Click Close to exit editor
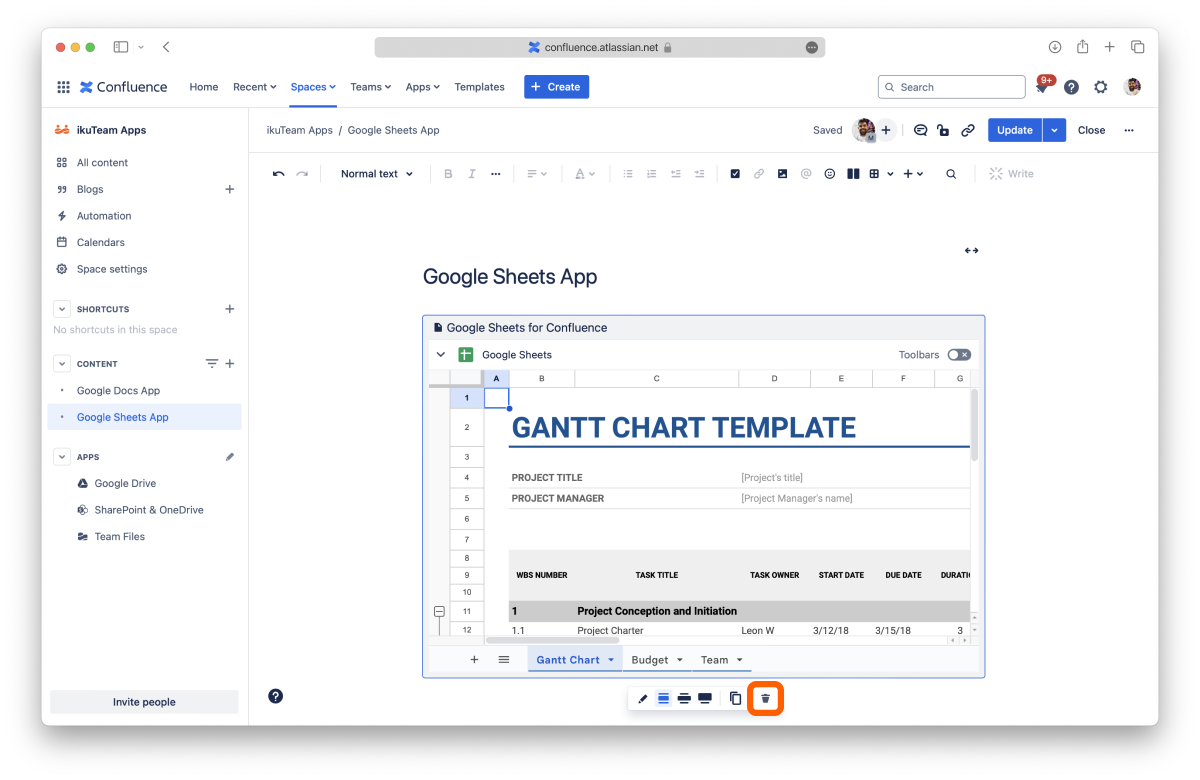This screenshot has height=780, width=1200. click(x=1091, y=130)
